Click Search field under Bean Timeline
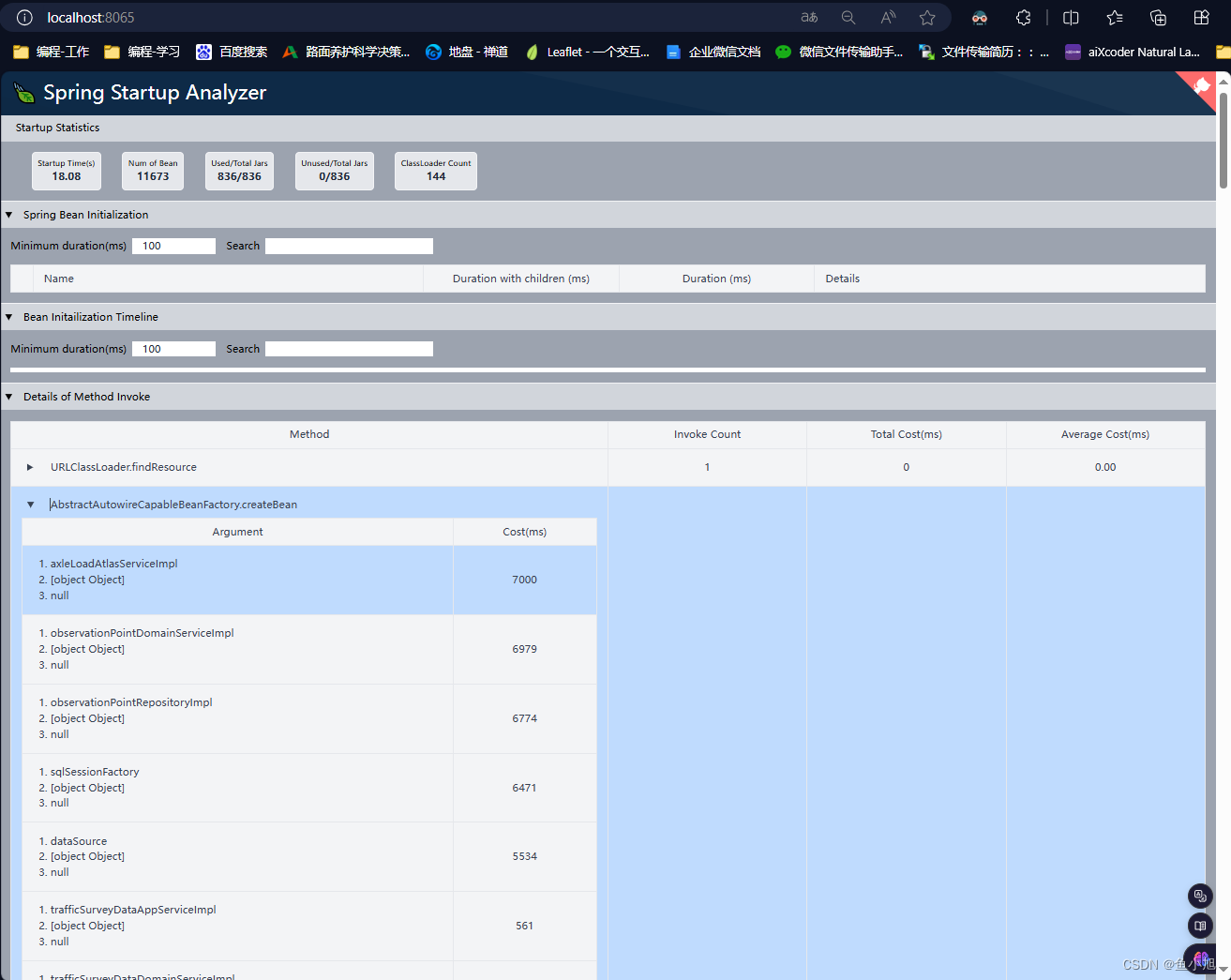The image size is (1231, 980). pyautogui.click(x=349, y=349)
